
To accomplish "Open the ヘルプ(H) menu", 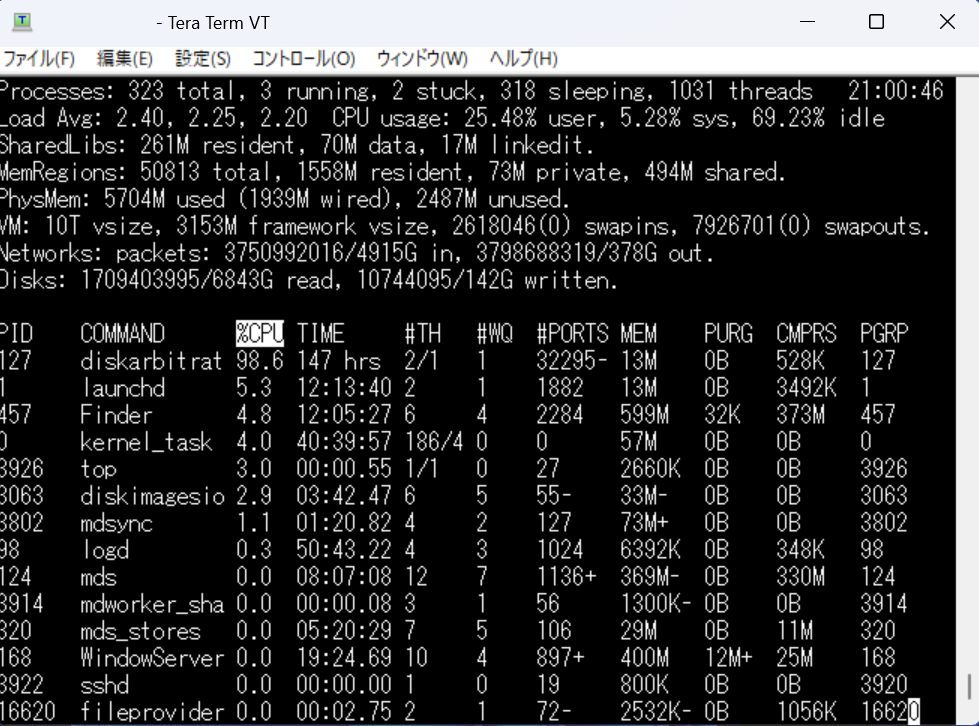I will [523, 59].
